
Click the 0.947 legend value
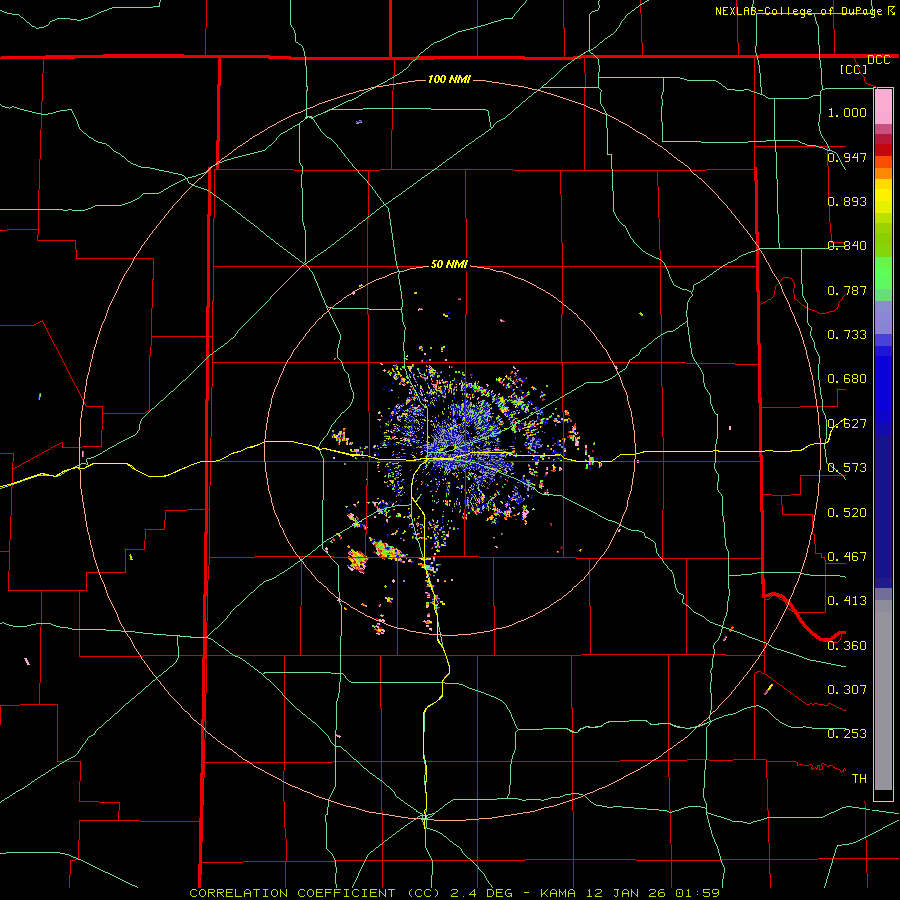point(847,157)
